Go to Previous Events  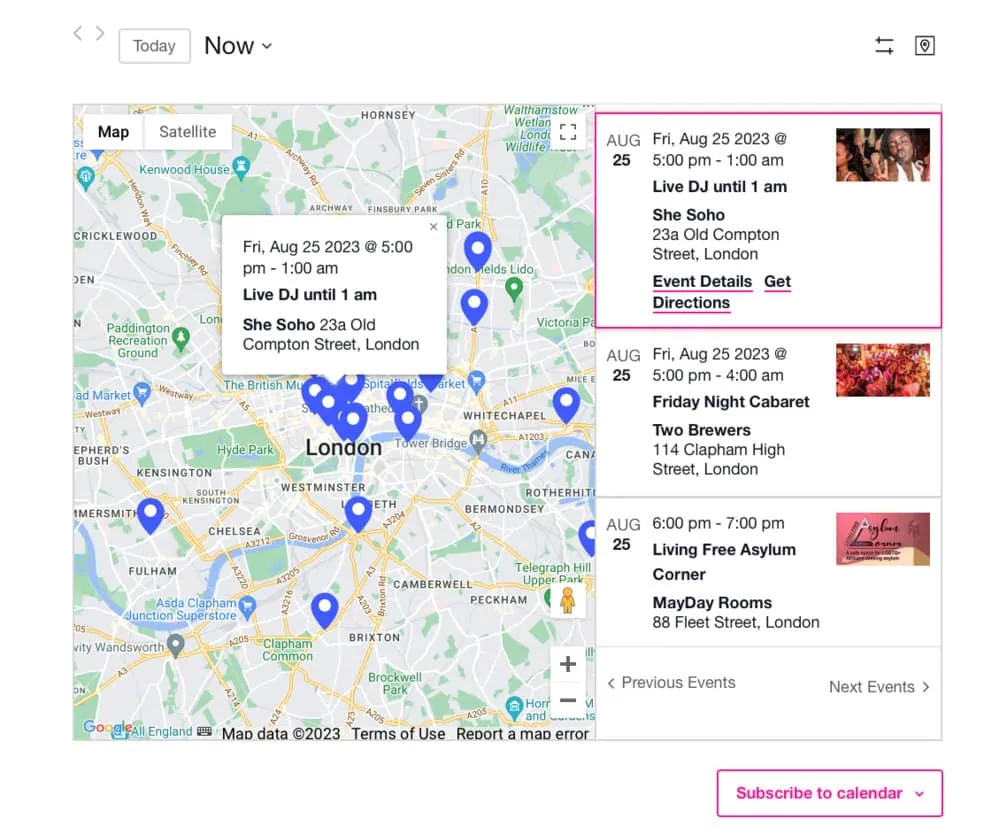tap(671, 683)
